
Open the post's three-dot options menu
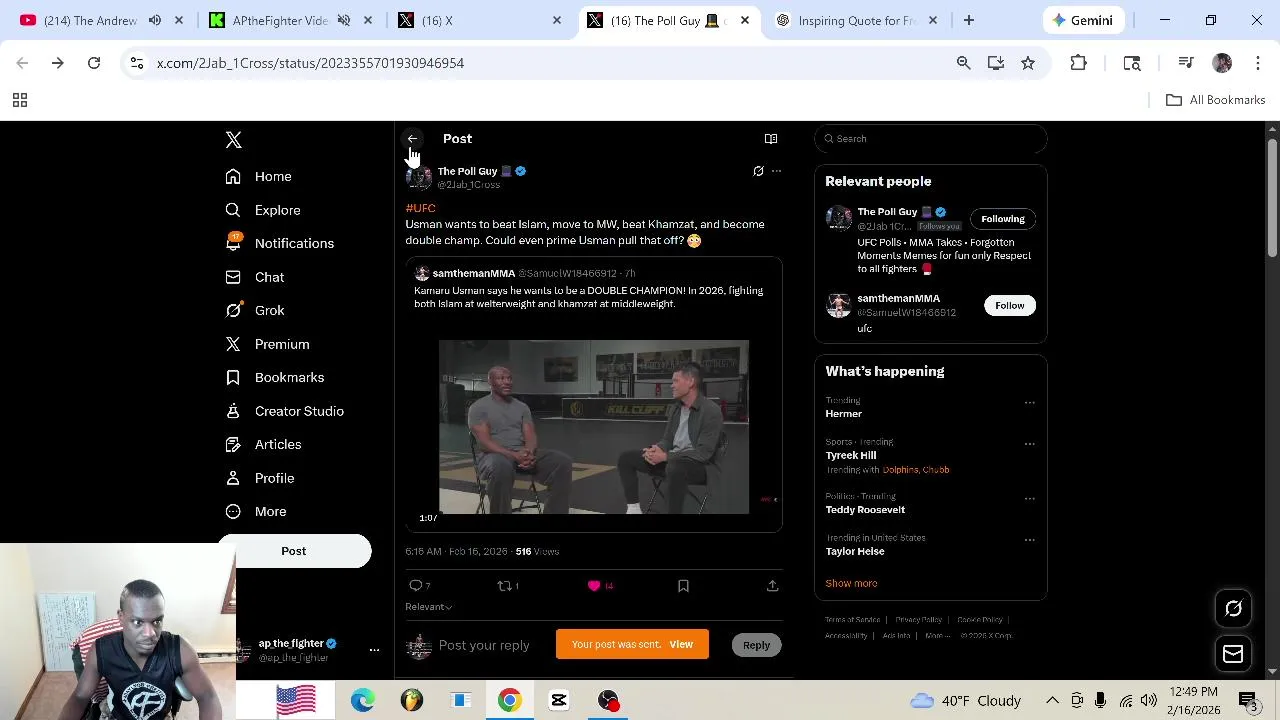tap(776, 171)
